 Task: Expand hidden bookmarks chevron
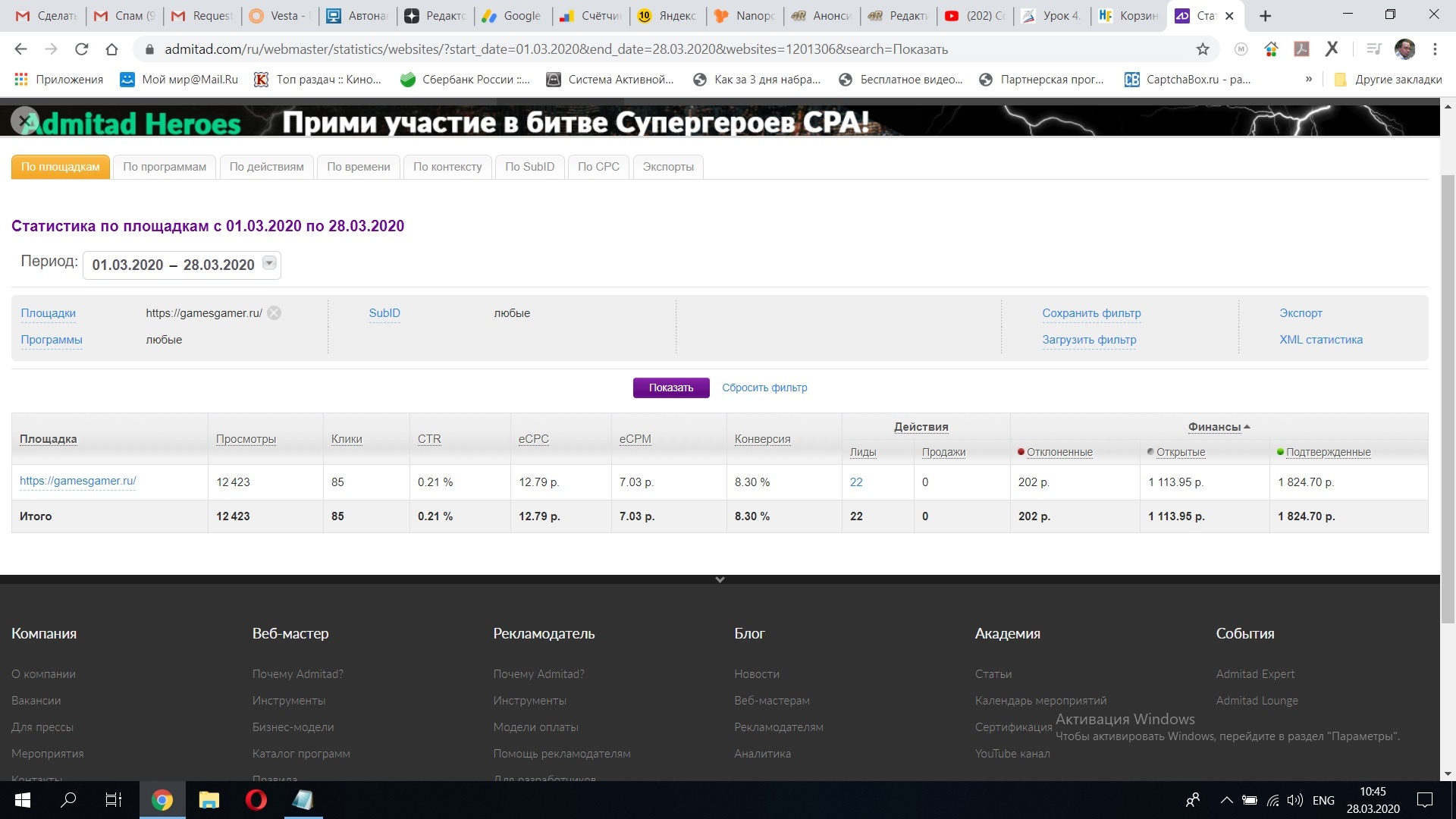(x=1308, y=80)
